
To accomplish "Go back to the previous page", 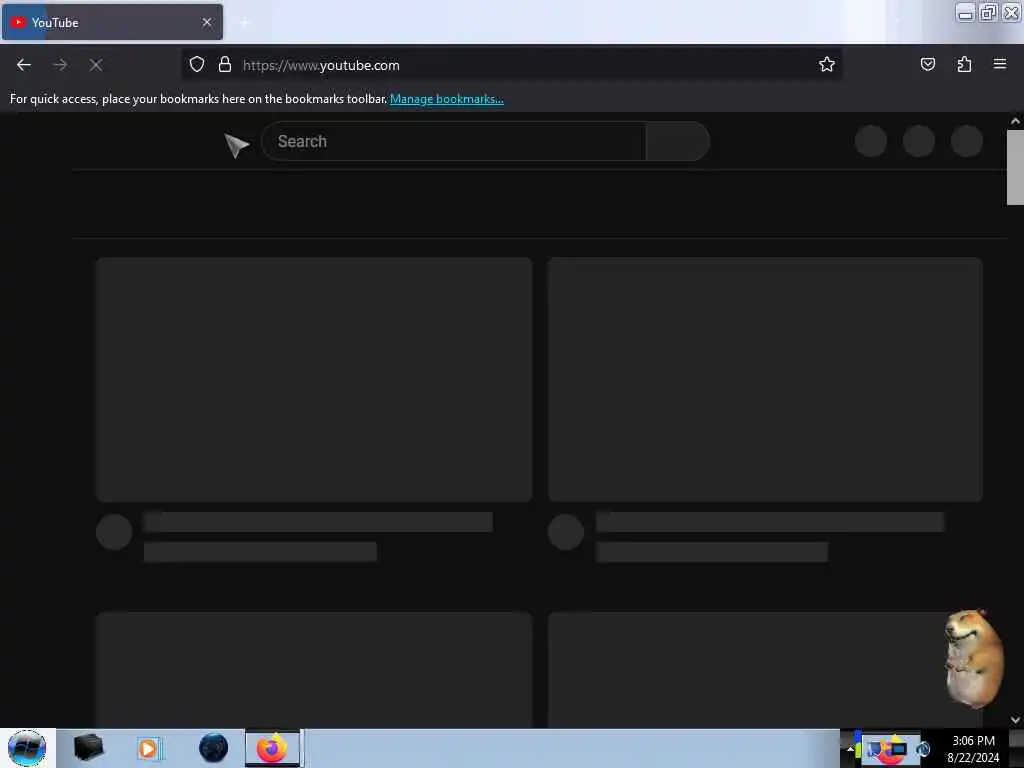I will (24, 65).
